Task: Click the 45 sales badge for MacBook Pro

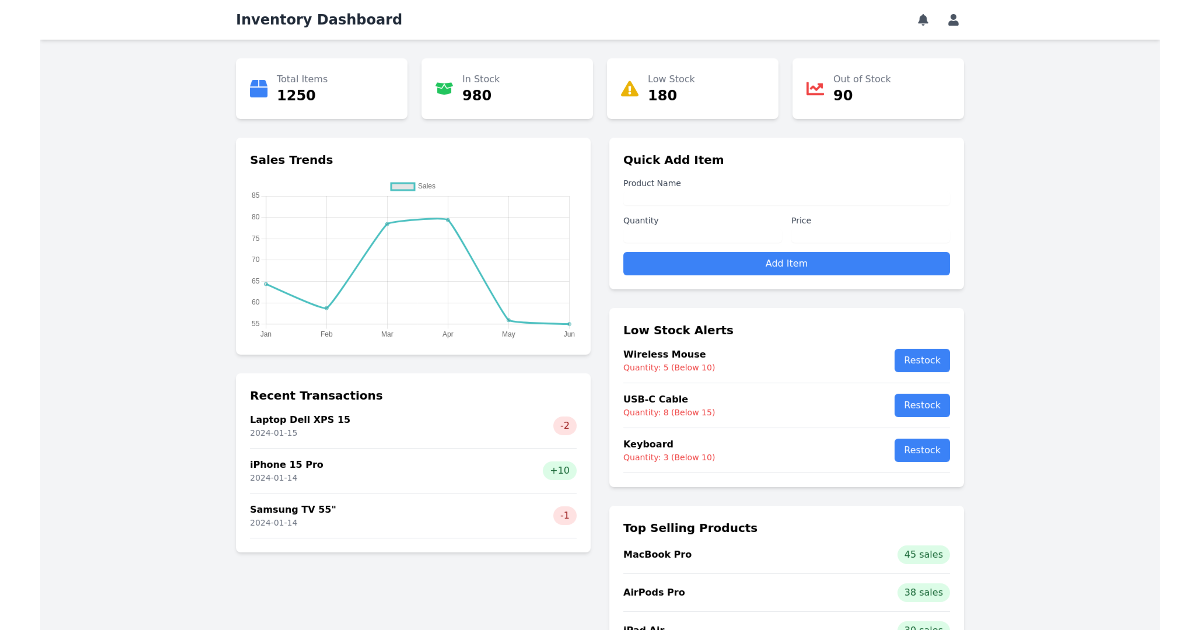Action: coord(922,554)
